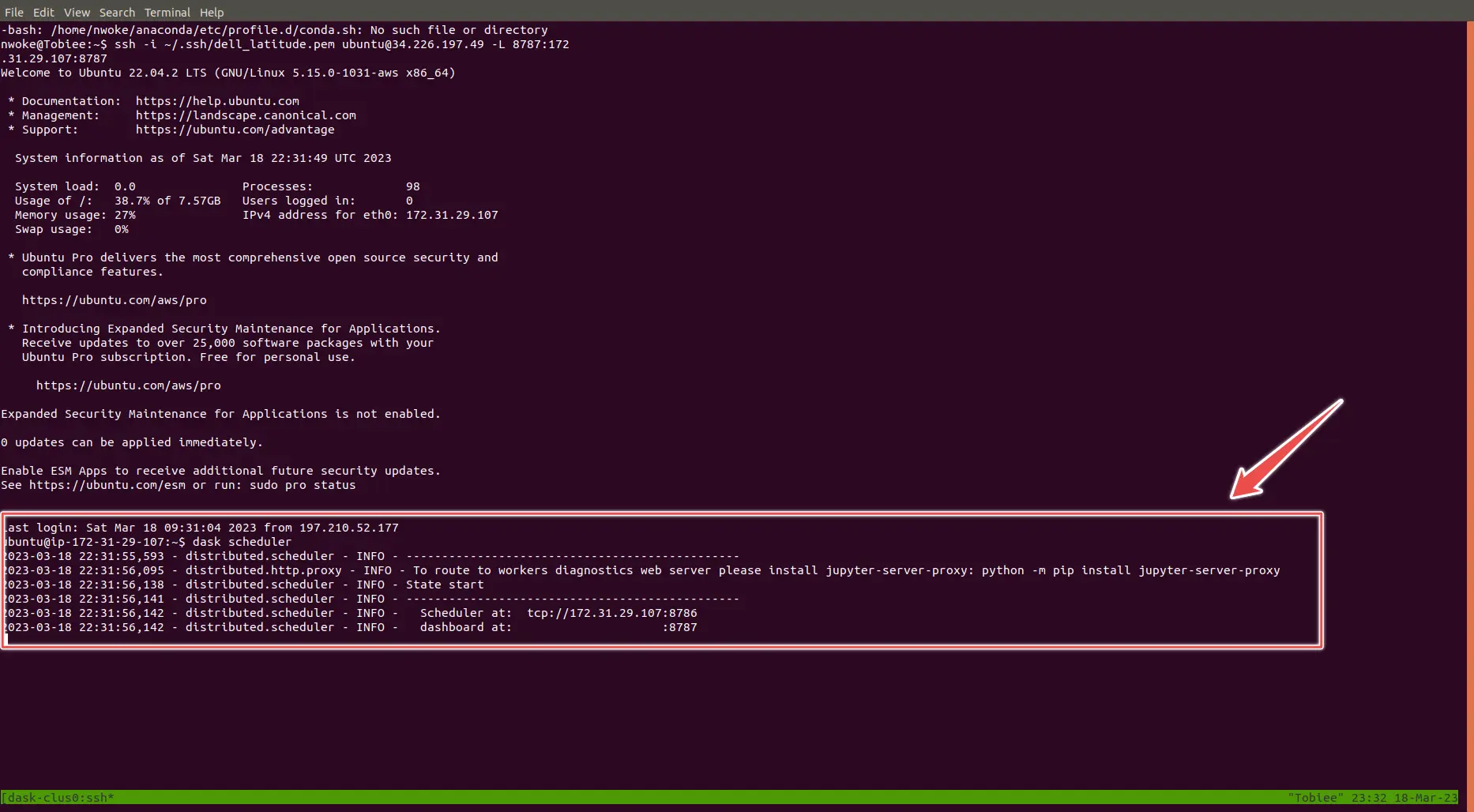The width and height of the screenshot is (1474, 812).
Task: Click the tcp://172.31.29.107:8786 scheduler address
Action: pyautogui.click(x=612, y=613)
